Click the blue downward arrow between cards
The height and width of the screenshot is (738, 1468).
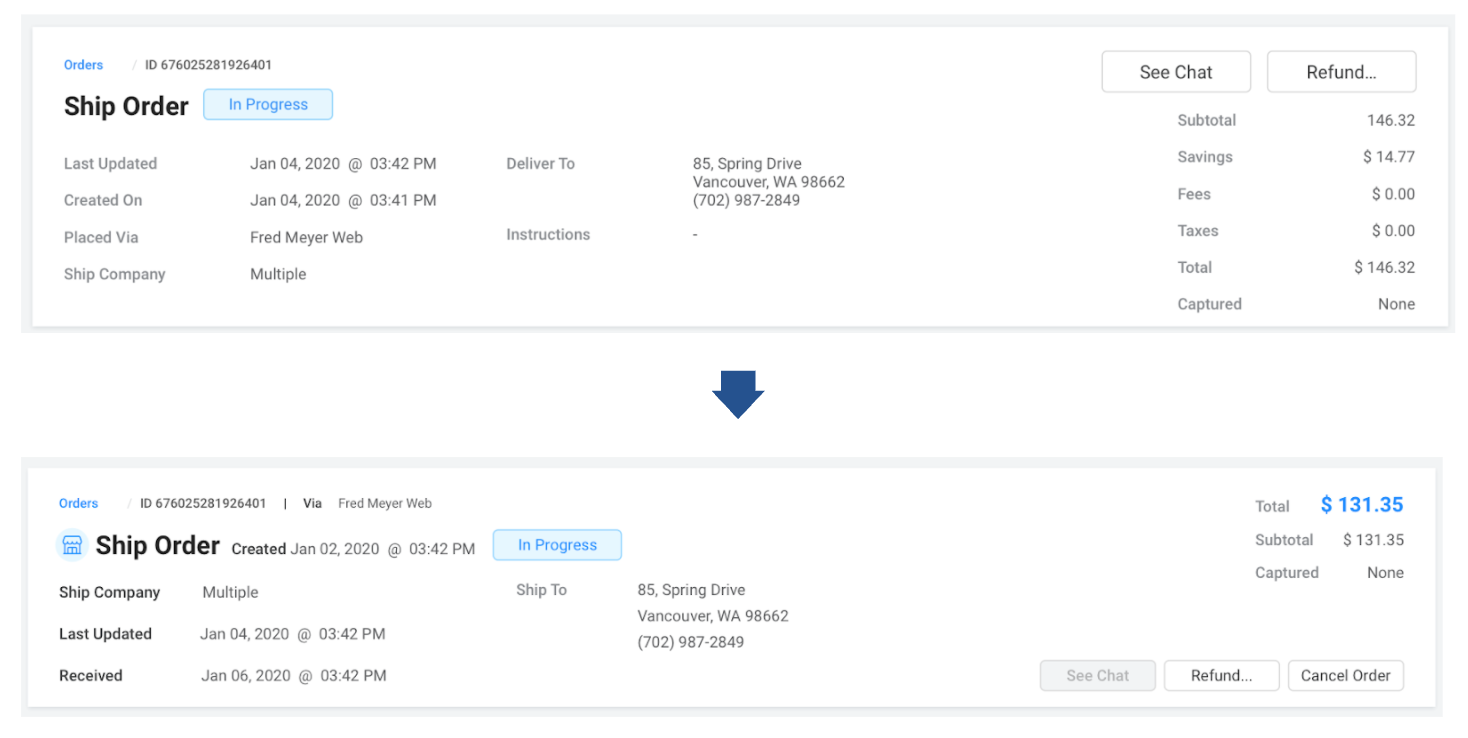coord(738,394)
